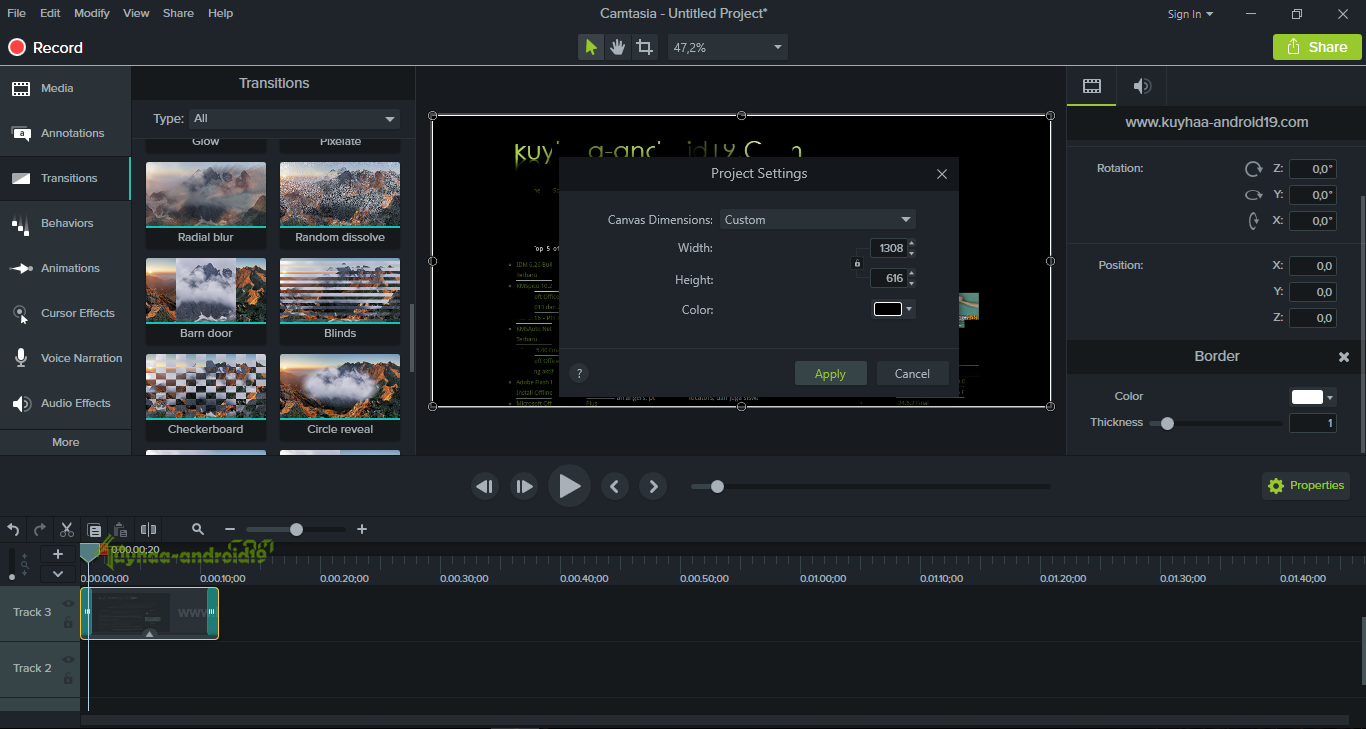1366x729 pixels.
Task: Click the Border Thickness slider handle
Action: point(1167,423)
